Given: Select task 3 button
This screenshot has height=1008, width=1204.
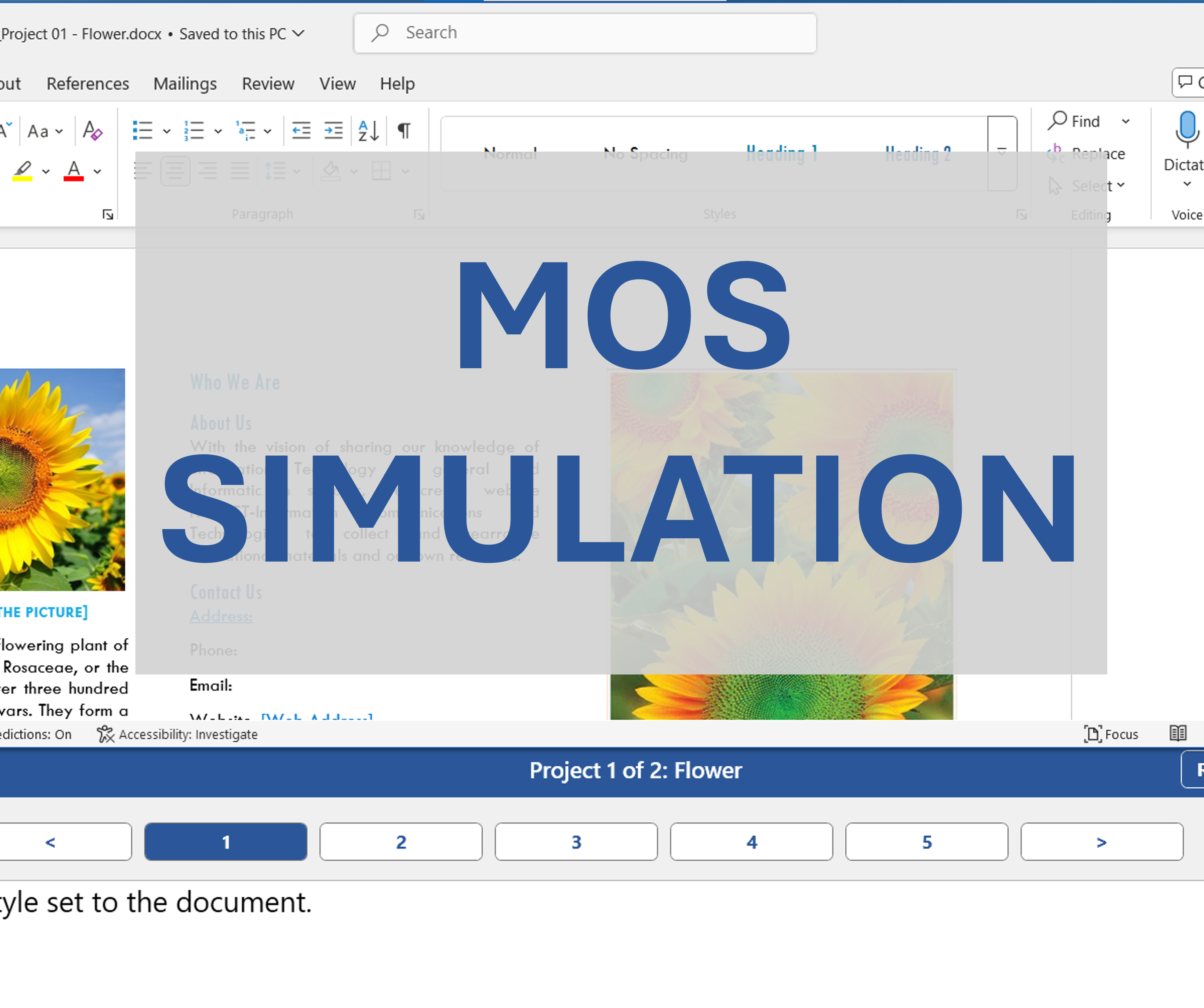Looking at the screenshot, I should point(576,842).
